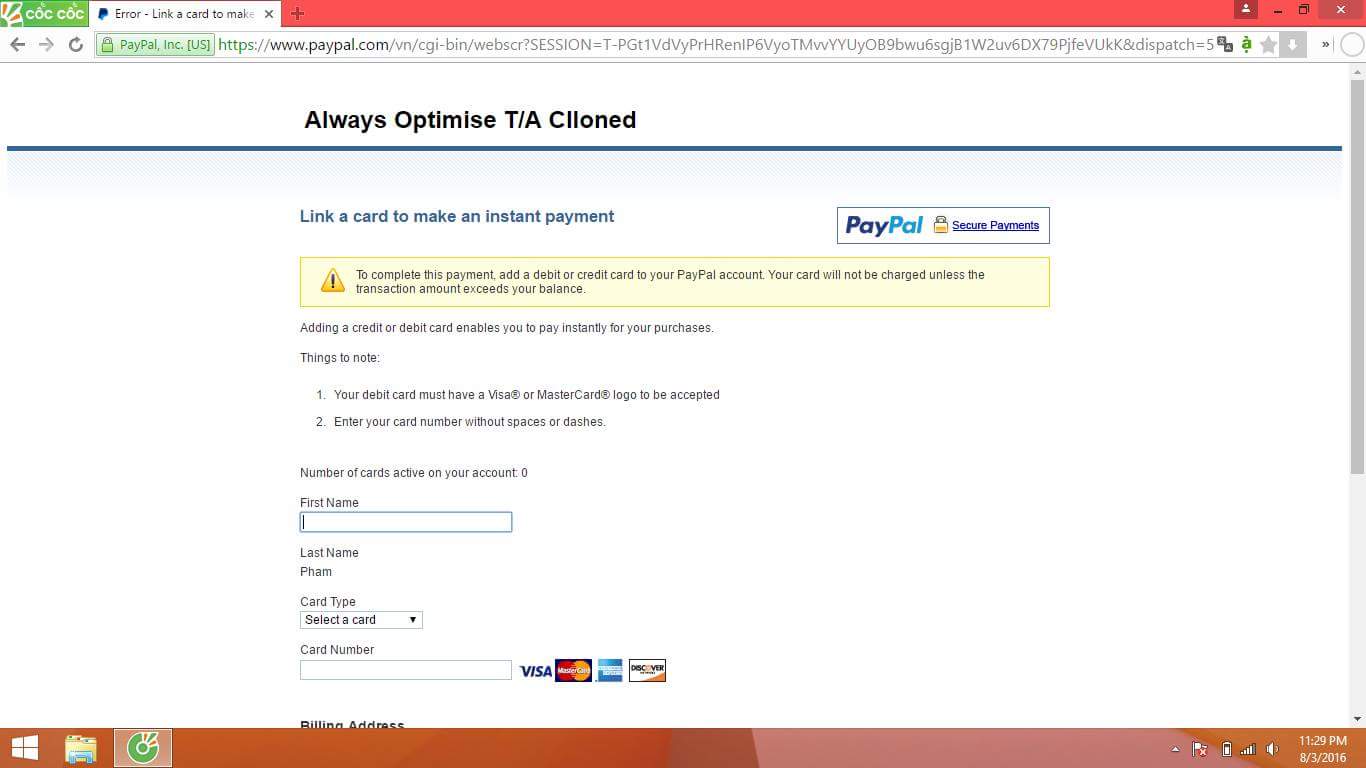Open the user profile button in the title bar

(x=1245, y=9)
